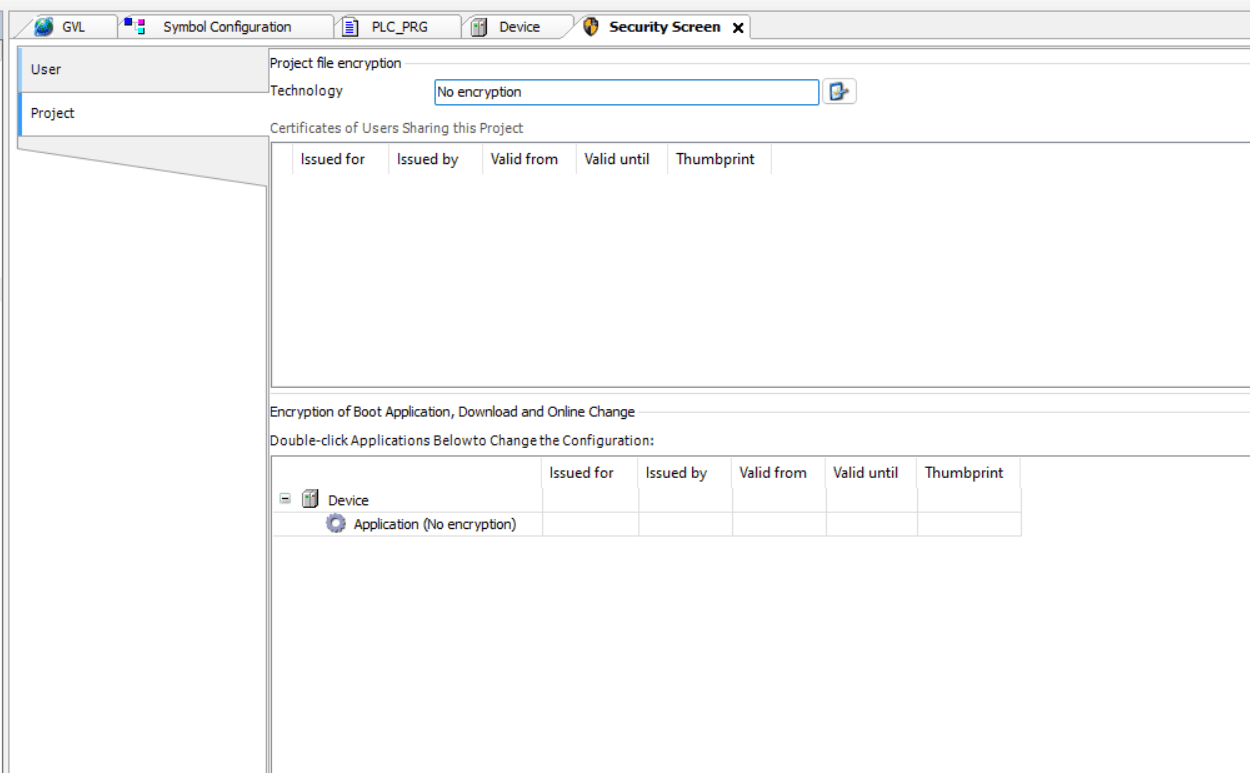Select the Project side tab
Screen dimensions: 1250x773
click(141, 113)
